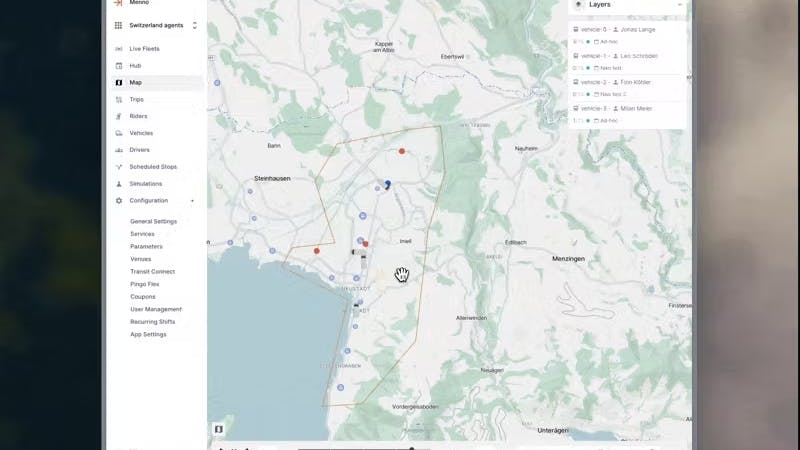Click the vehicle-3 bus icon

(x=576, y=109)
